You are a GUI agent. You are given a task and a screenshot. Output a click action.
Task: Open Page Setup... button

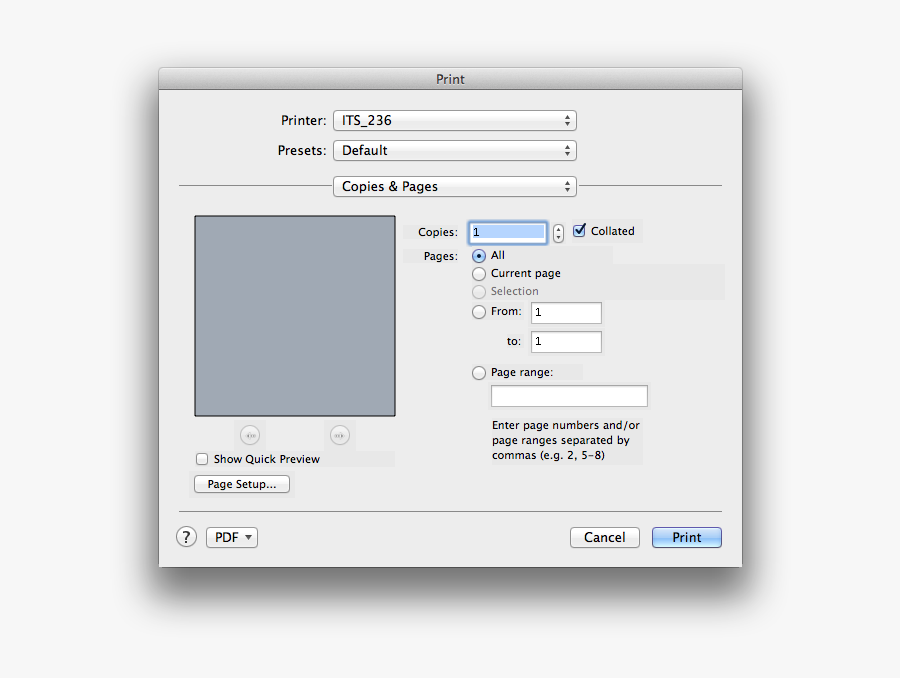point(242,484)
